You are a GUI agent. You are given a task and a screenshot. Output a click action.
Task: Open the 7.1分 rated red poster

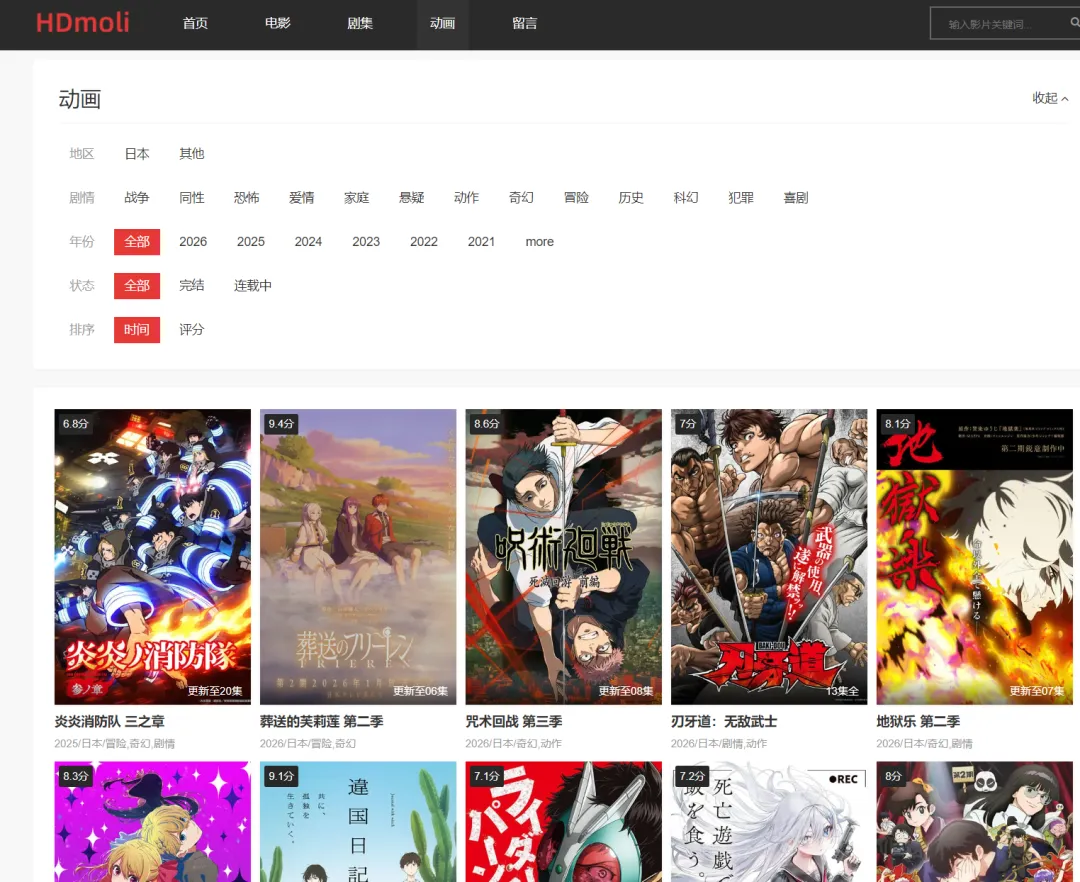563,821
